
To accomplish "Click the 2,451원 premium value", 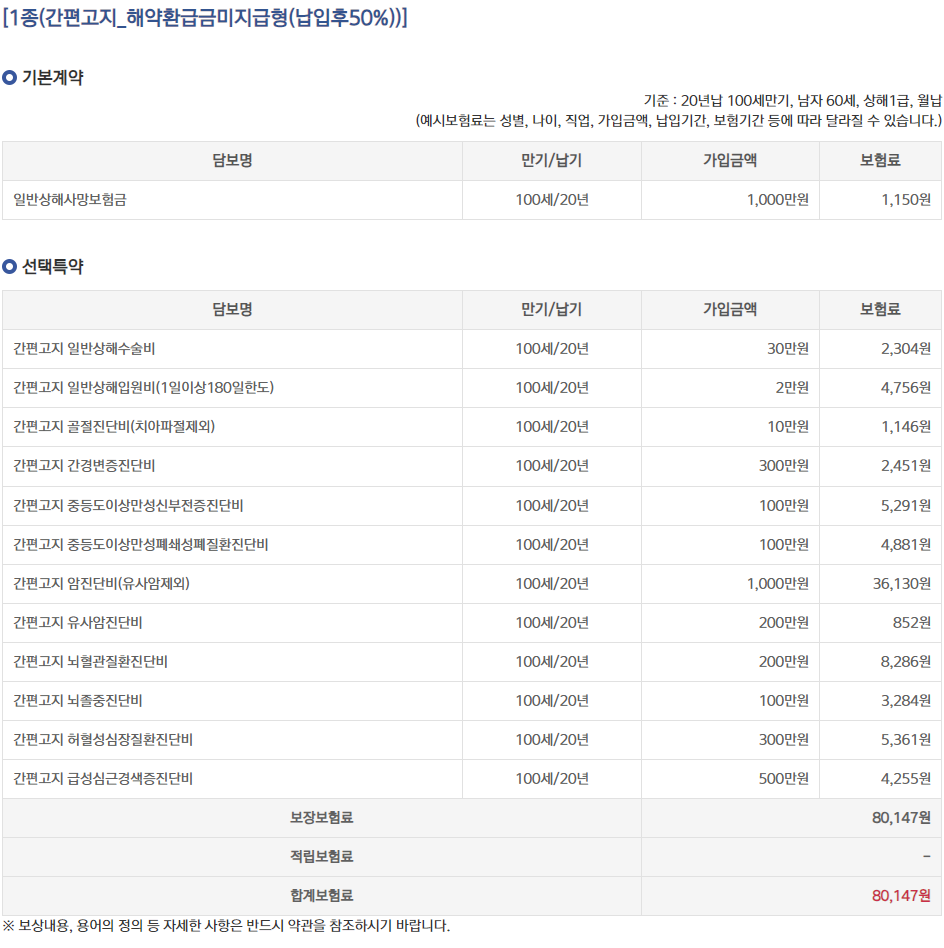I will (906, 466).
